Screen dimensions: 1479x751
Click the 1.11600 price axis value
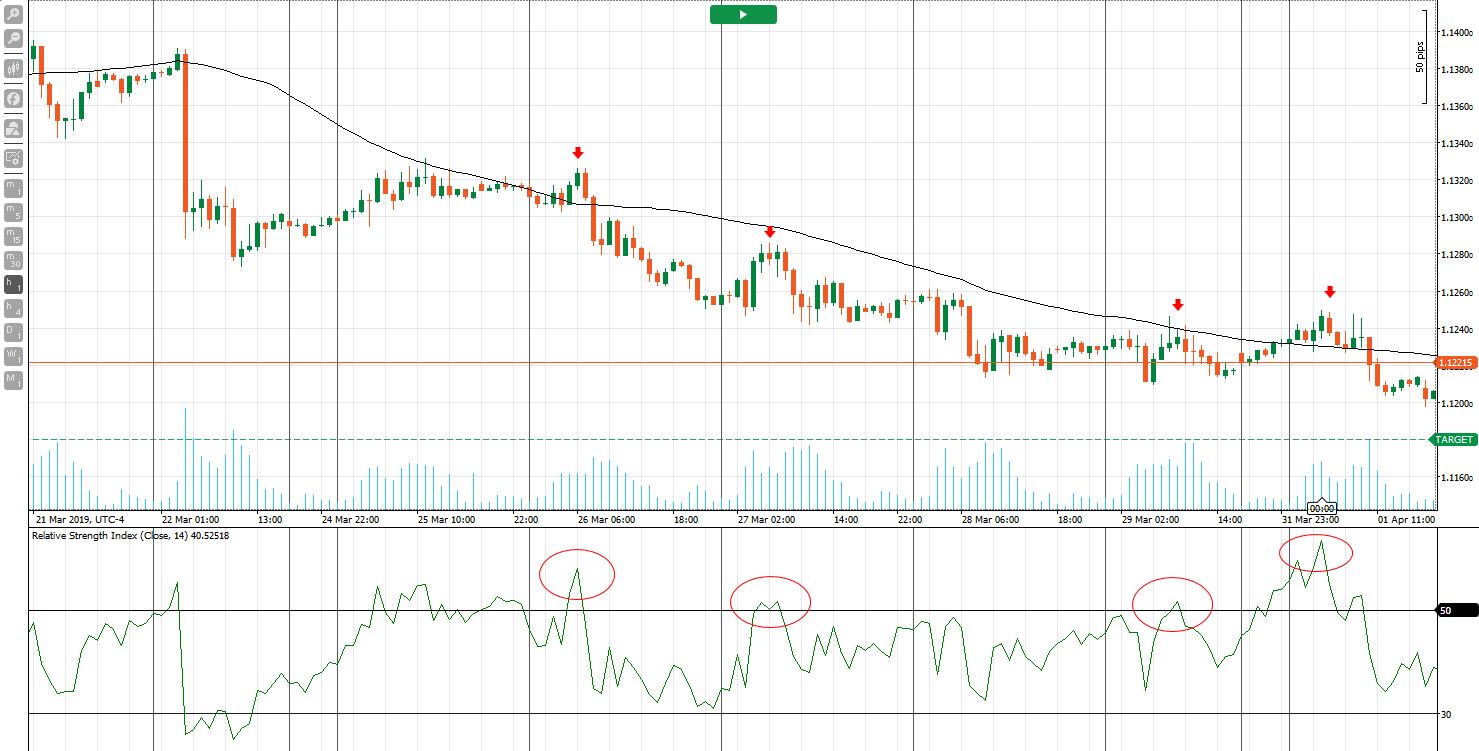point(1456,478)
